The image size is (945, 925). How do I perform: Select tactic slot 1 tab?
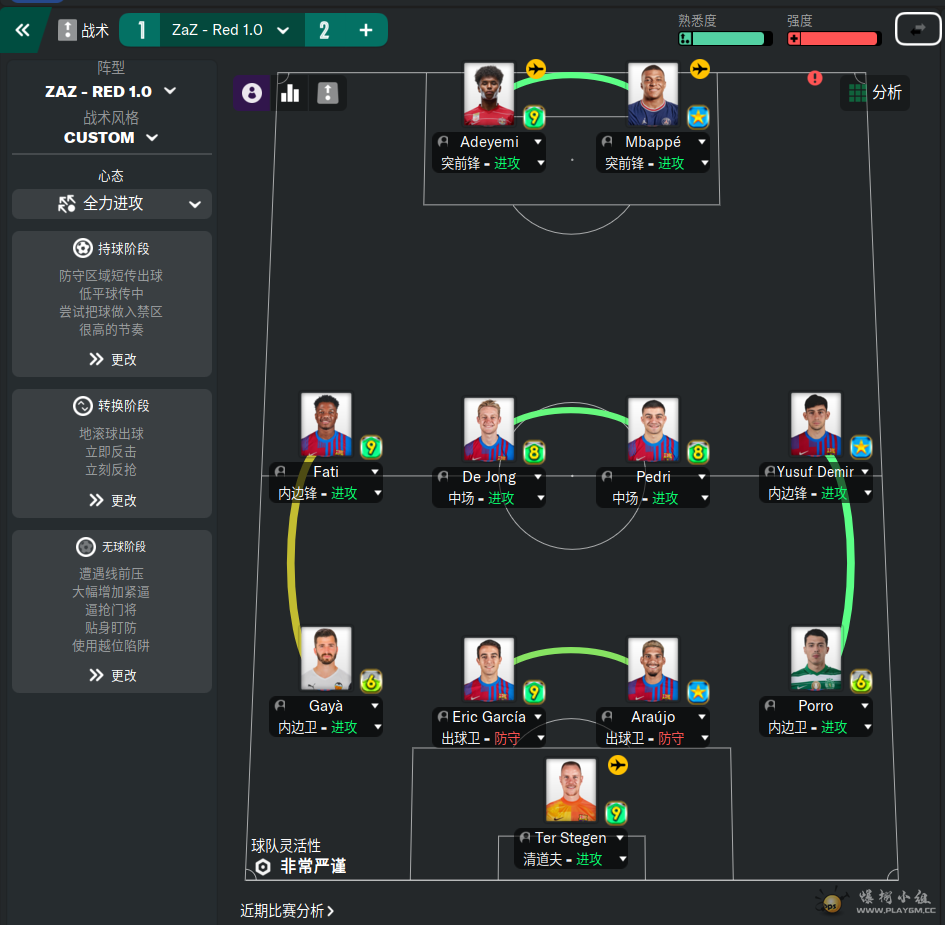[140, 30]
